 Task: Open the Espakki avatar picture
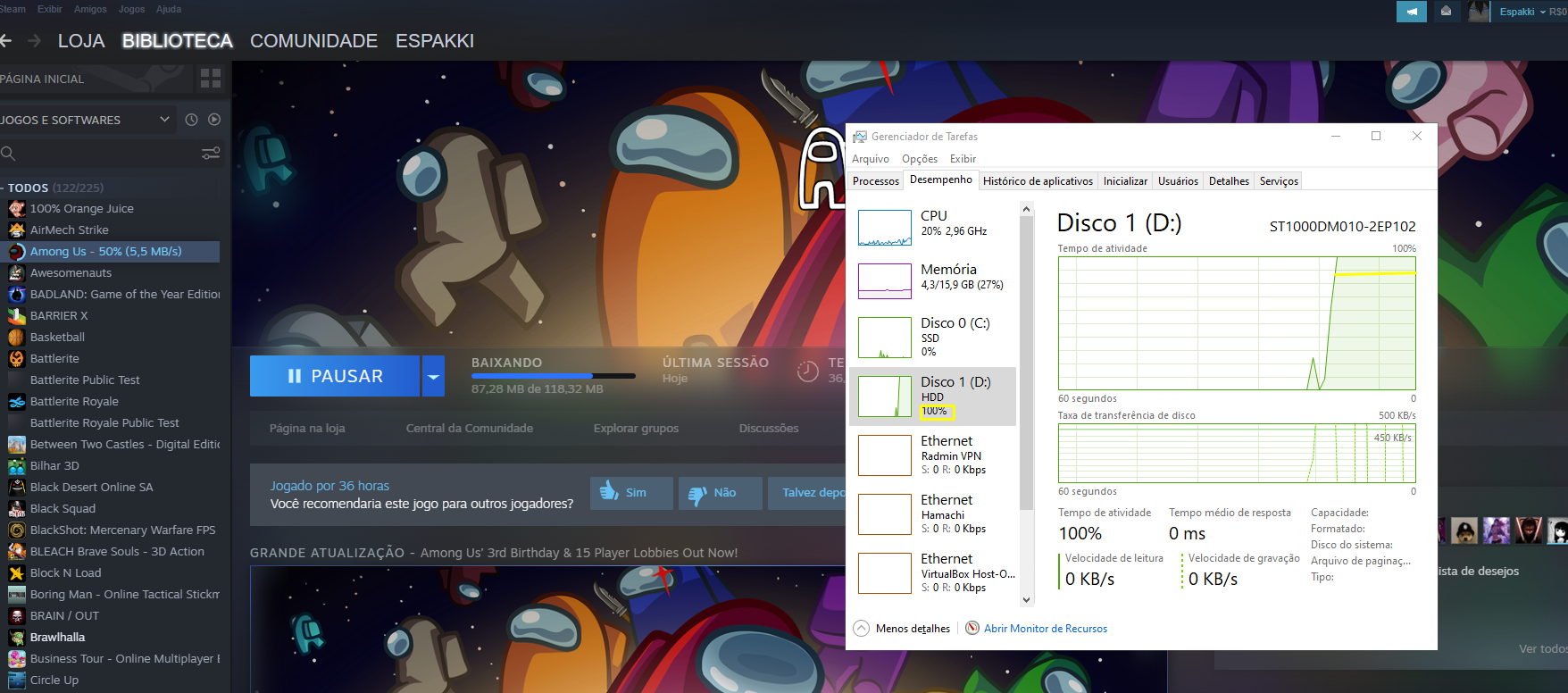tap(1479, 12)
